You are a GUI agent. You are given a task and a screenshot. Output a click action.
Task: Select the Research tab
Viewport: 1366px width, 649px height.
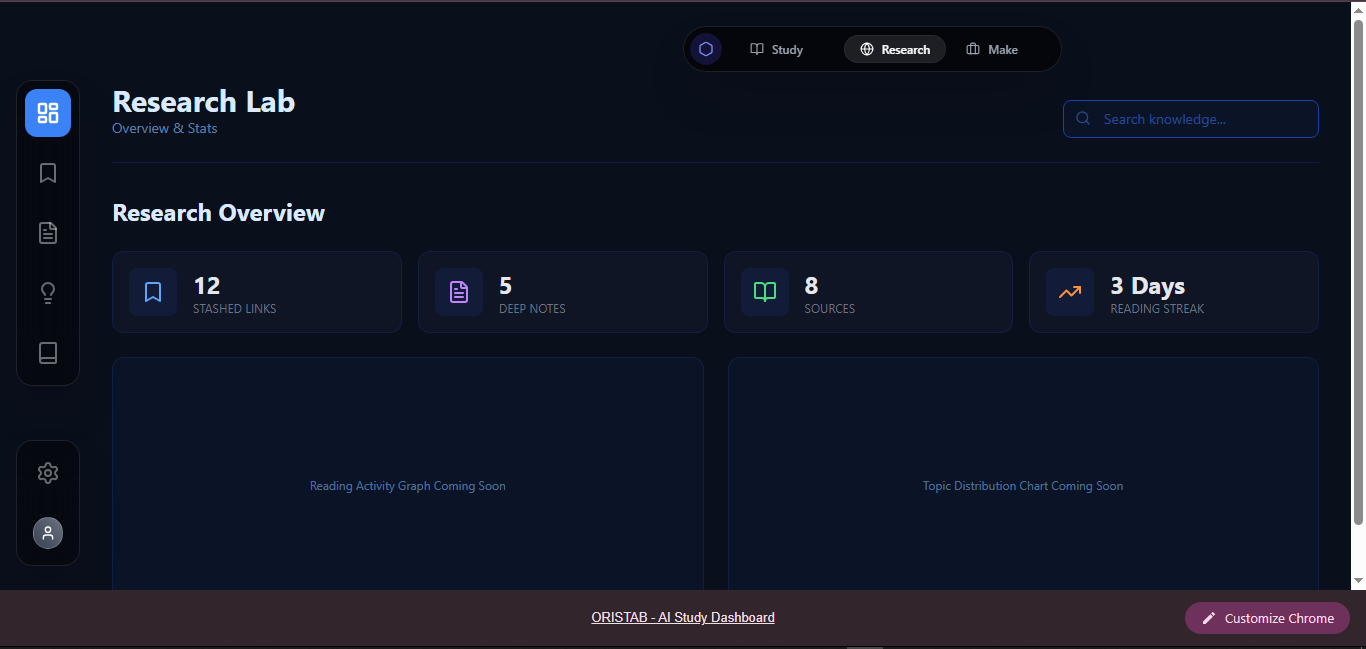tap(895, 49)
